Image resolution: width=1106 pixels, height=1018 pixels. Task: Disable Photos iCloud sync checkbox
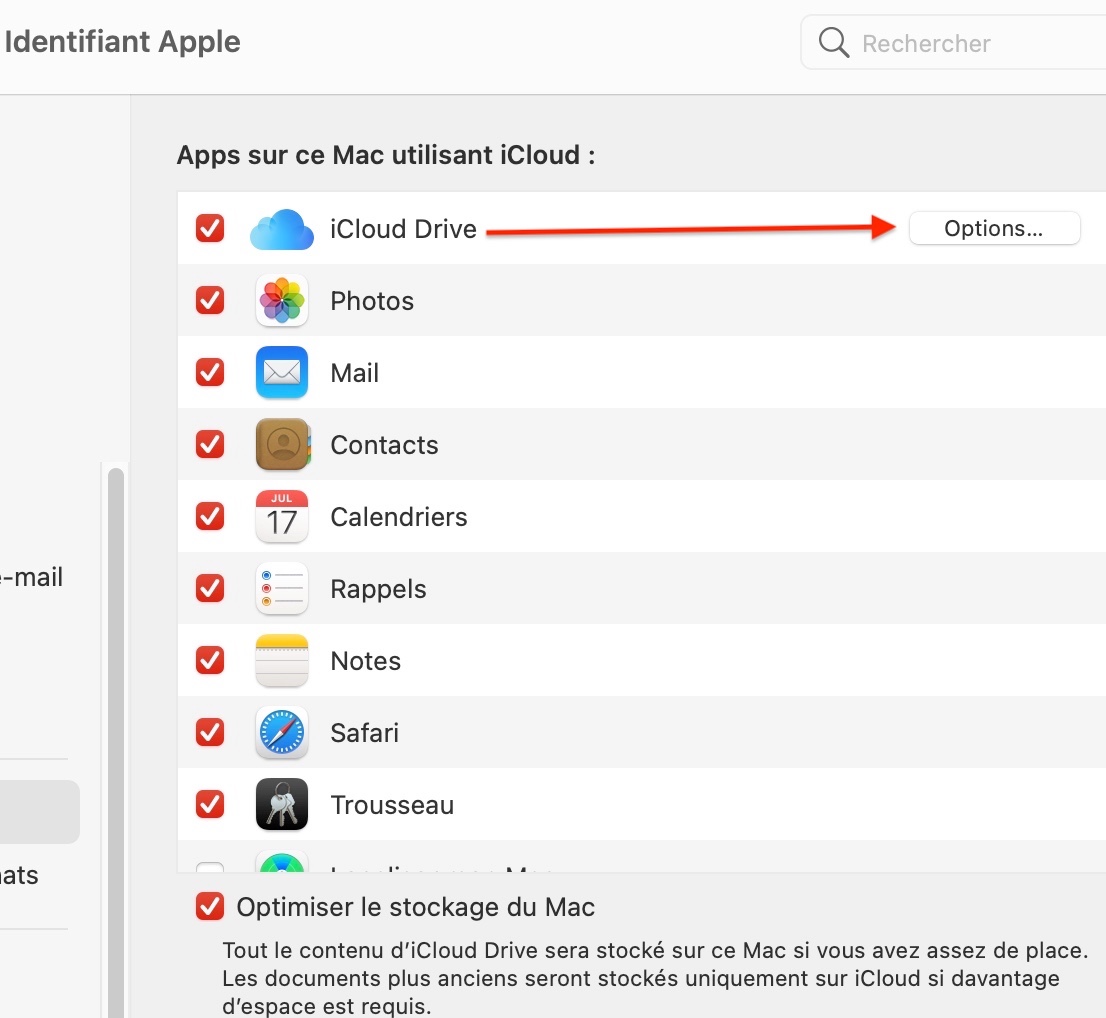point(210,301)
